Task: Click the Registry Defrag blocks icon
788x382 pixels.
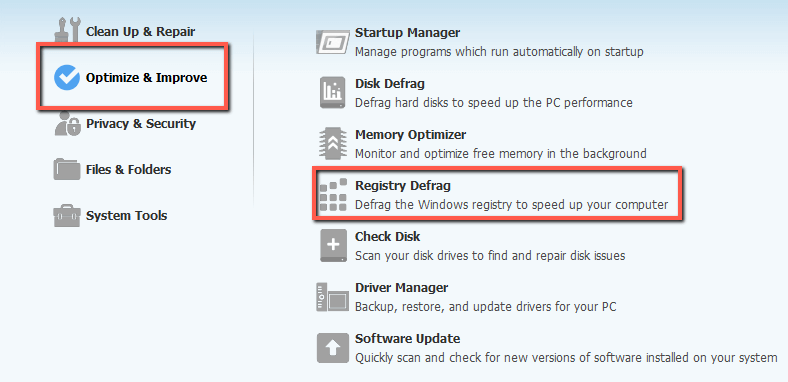Action: tap(333, 195)
